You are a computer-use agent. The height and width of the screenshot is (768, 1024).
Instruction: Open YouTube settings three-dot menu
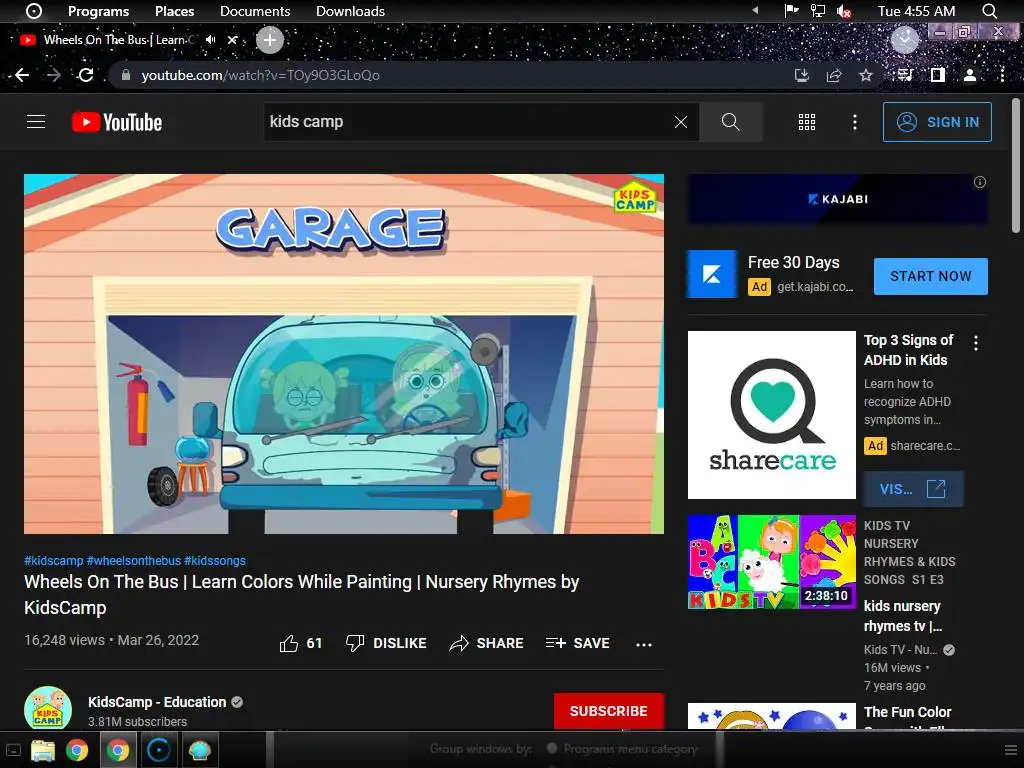click(x=854, y=122)
